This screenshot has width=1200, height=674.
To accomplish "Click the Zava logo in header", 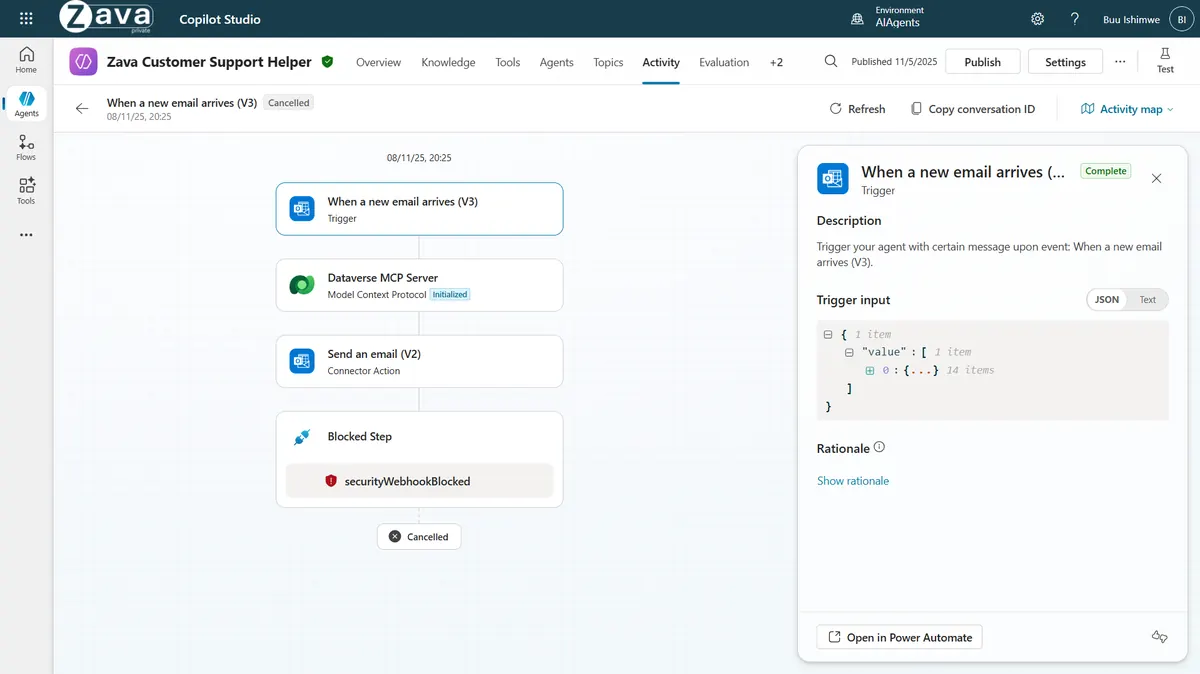I will [x=106, y=18].
